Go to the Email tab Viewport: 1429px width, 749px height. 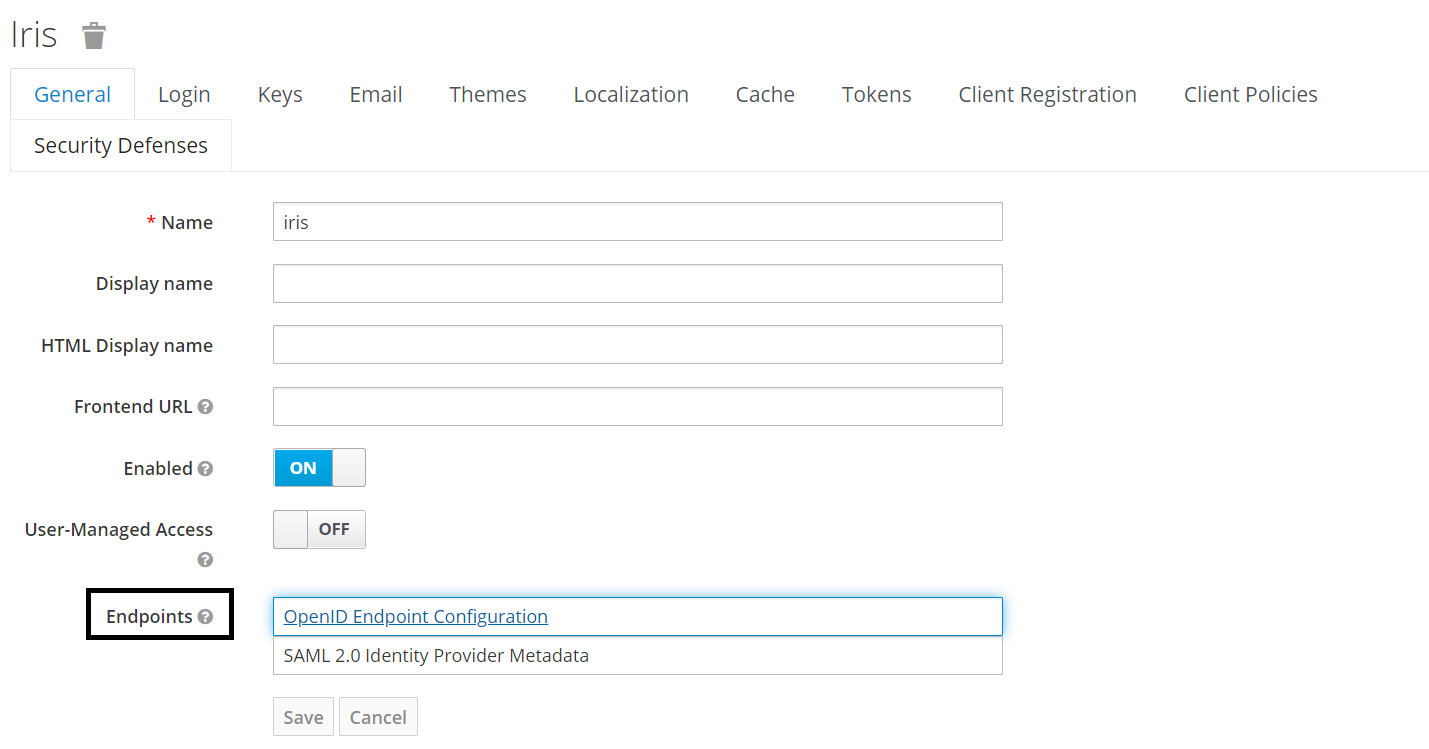pyautogui.click(x=376, y=95)
